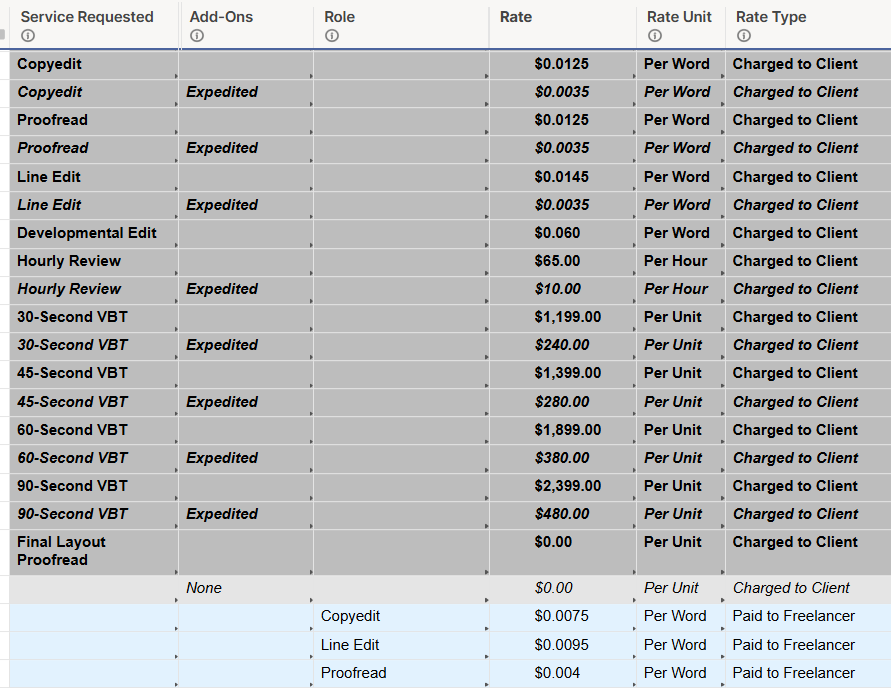The image size is (891, 688).
Task: Open Rate Unit dropdown showing Per Hour italic
Action: point(681,289)
